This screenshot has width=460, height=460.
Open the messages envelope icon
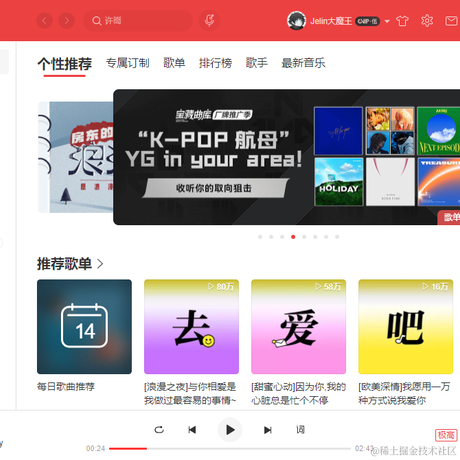pos(452,21)
